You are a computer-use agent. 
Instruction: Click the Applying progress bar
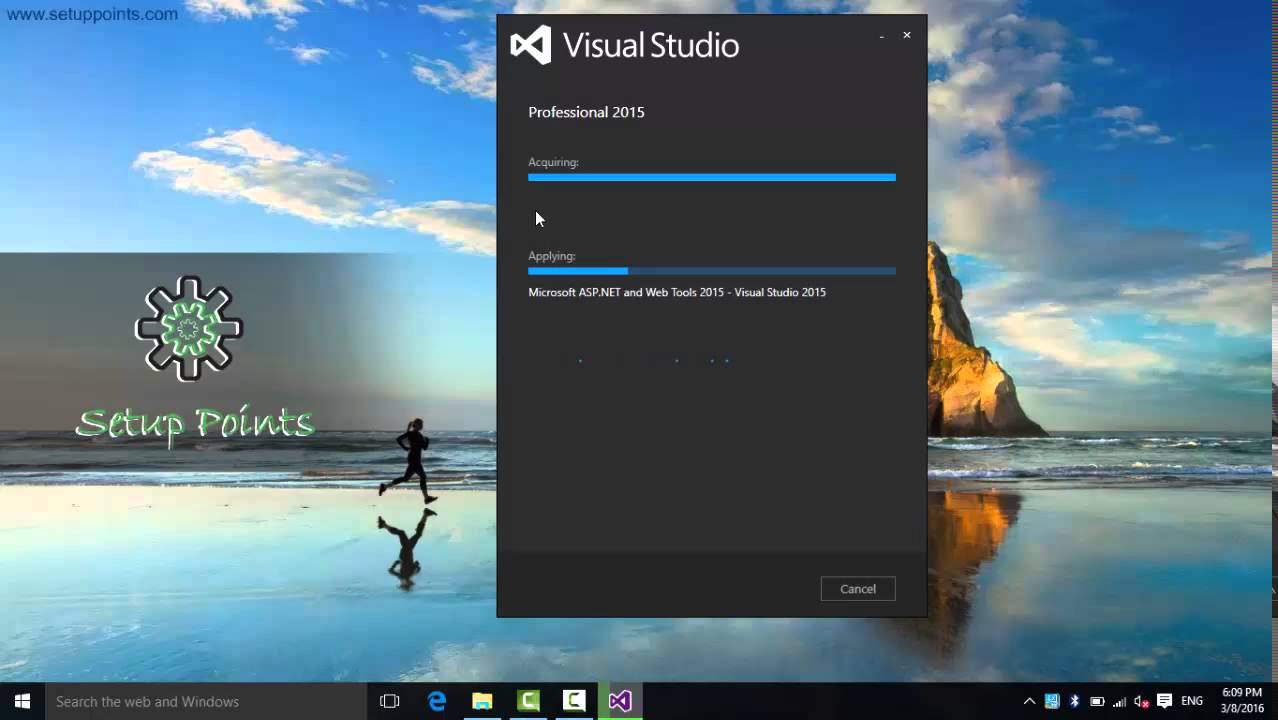pyautogui.click(x=712, y=271)
